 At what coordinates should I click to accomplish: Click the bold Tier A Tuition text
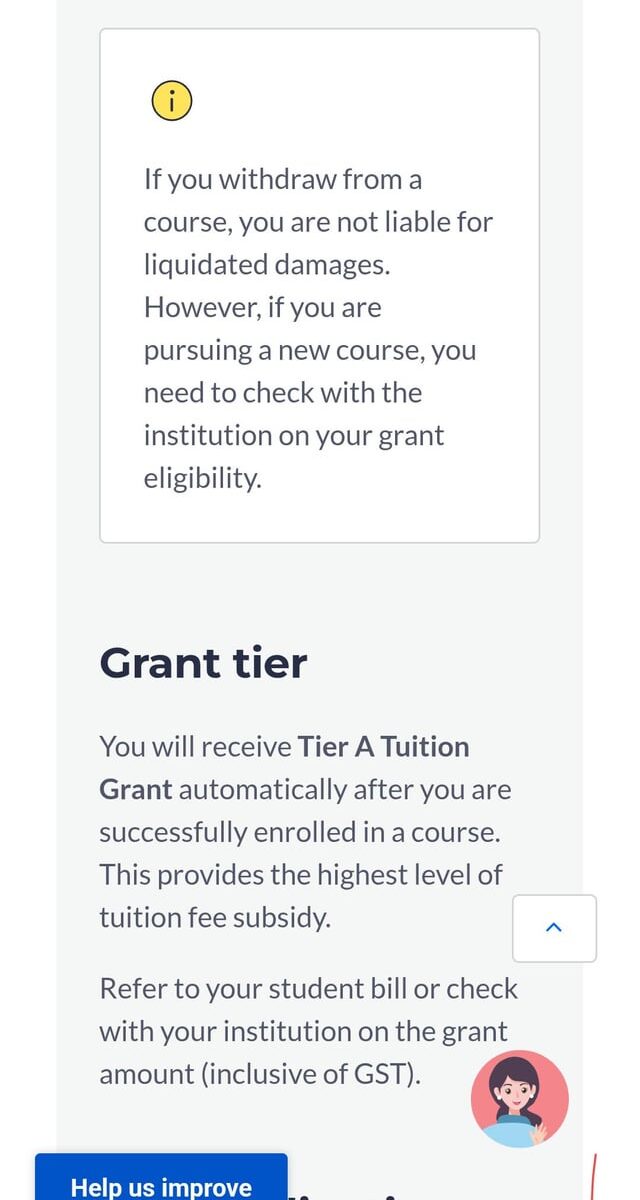coord(383,747)
